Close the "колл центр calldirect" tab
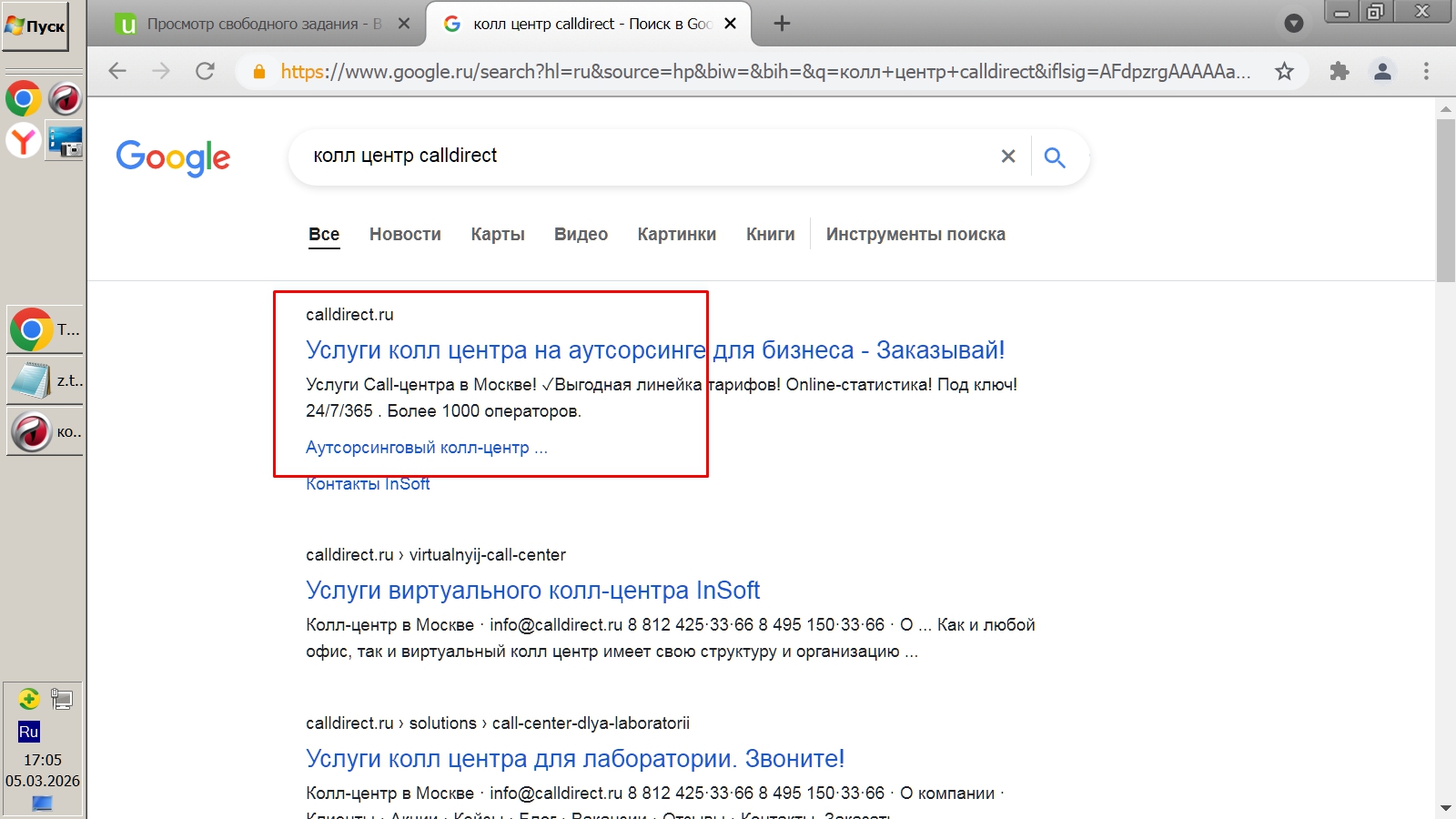This screenshot has width=1456, height=819. (730, 24)
